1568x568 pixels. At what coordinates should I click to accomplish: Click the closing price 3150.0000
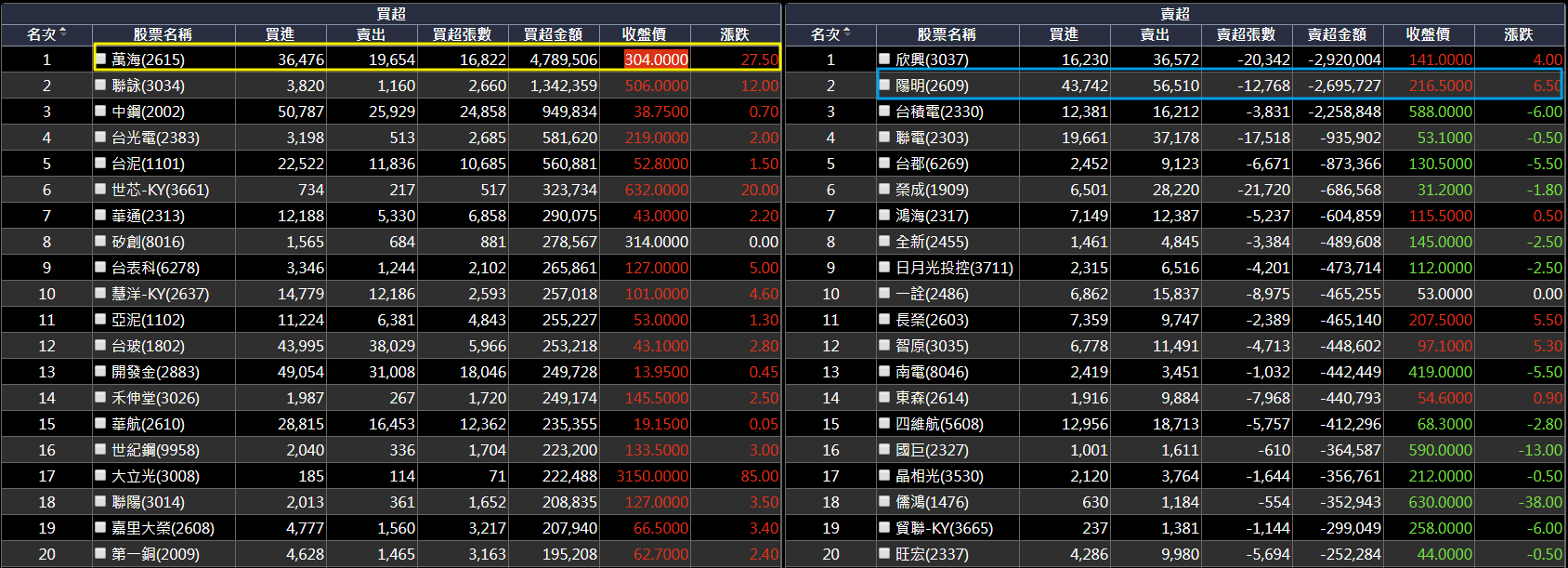[x=653, y=476]
